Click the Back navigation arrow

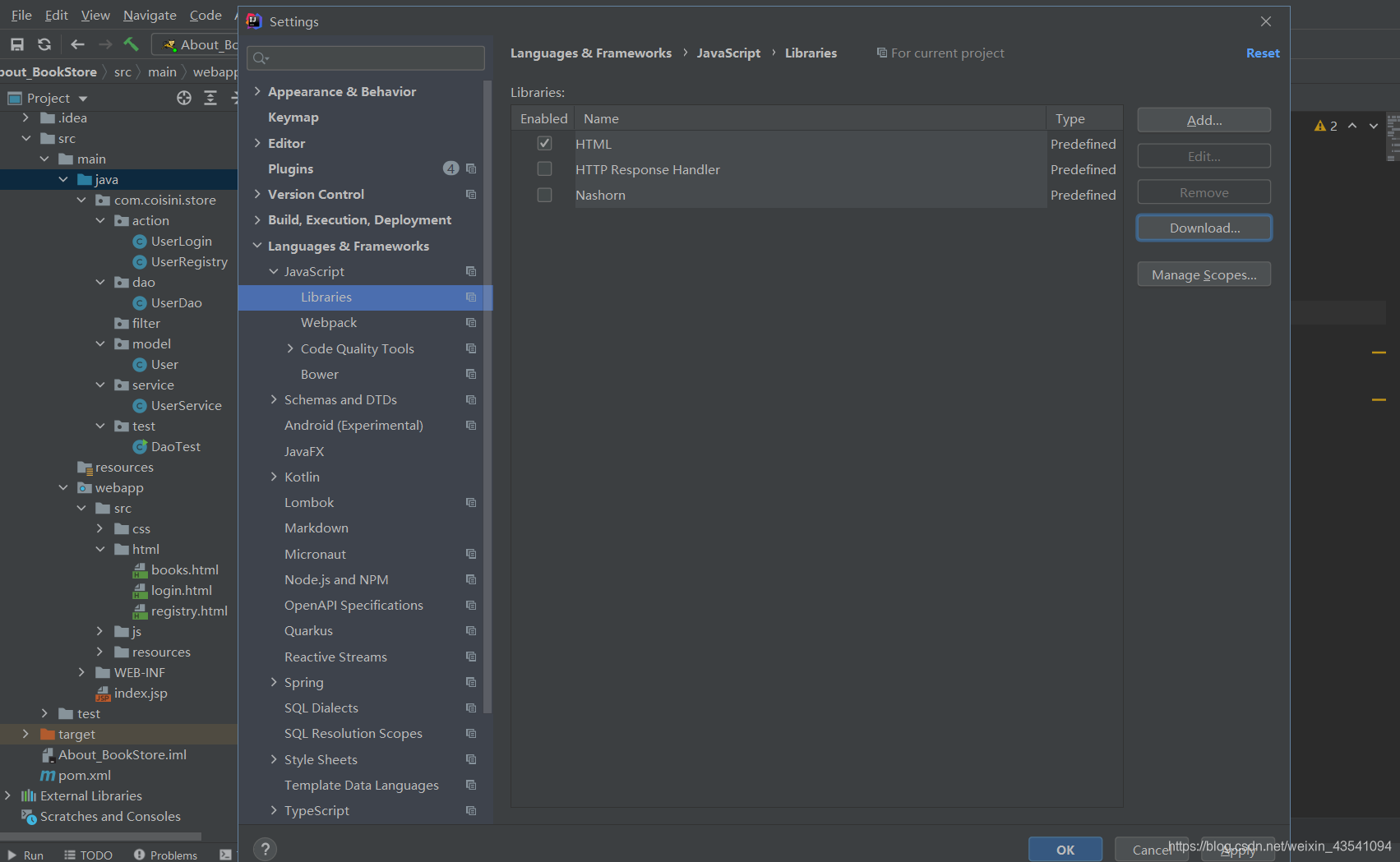coord(78,44)
